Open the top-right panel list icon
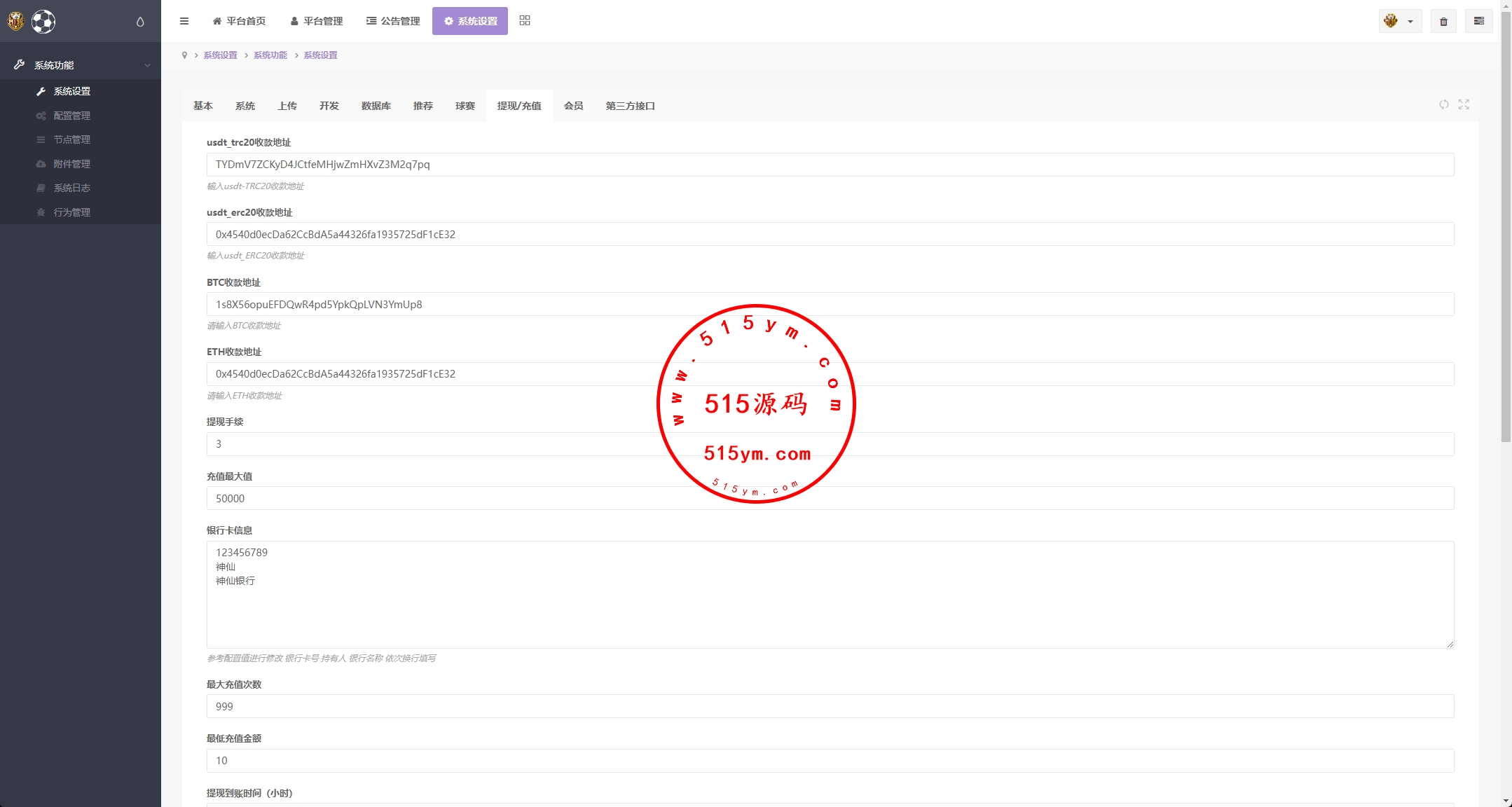 click(x=1479, y=21)
